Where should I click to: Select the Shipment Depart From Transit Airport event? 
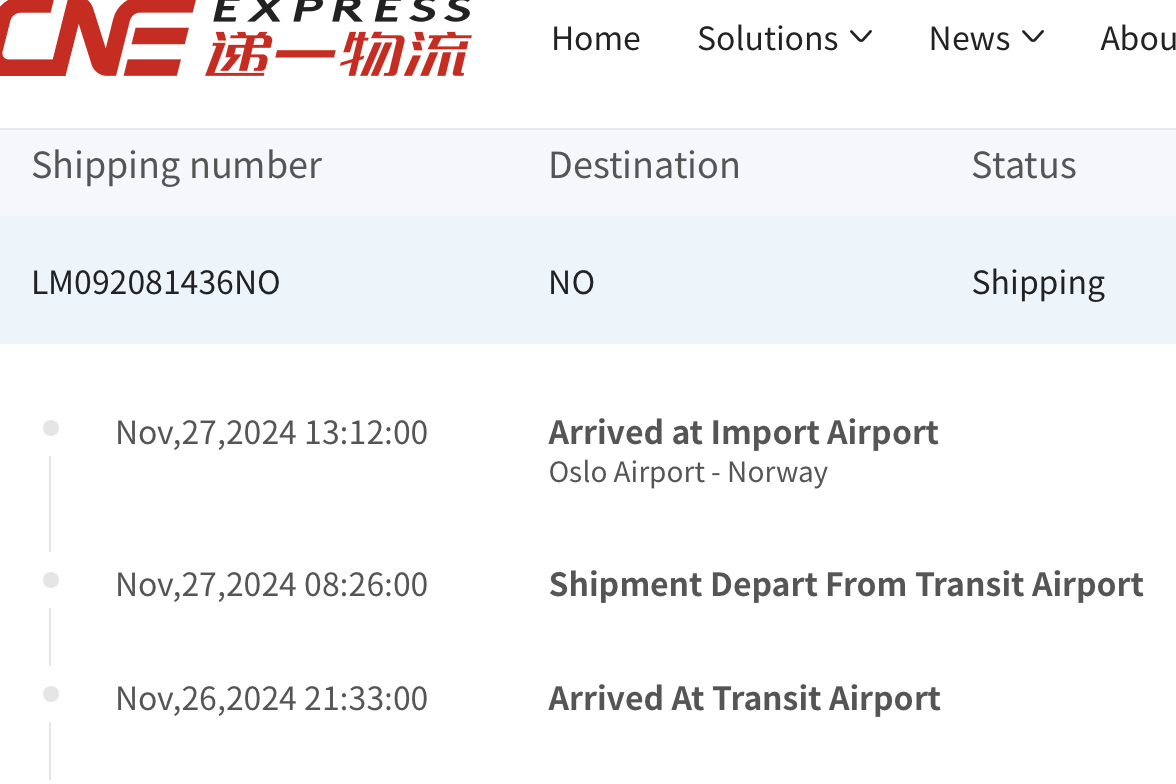(846, 584)
